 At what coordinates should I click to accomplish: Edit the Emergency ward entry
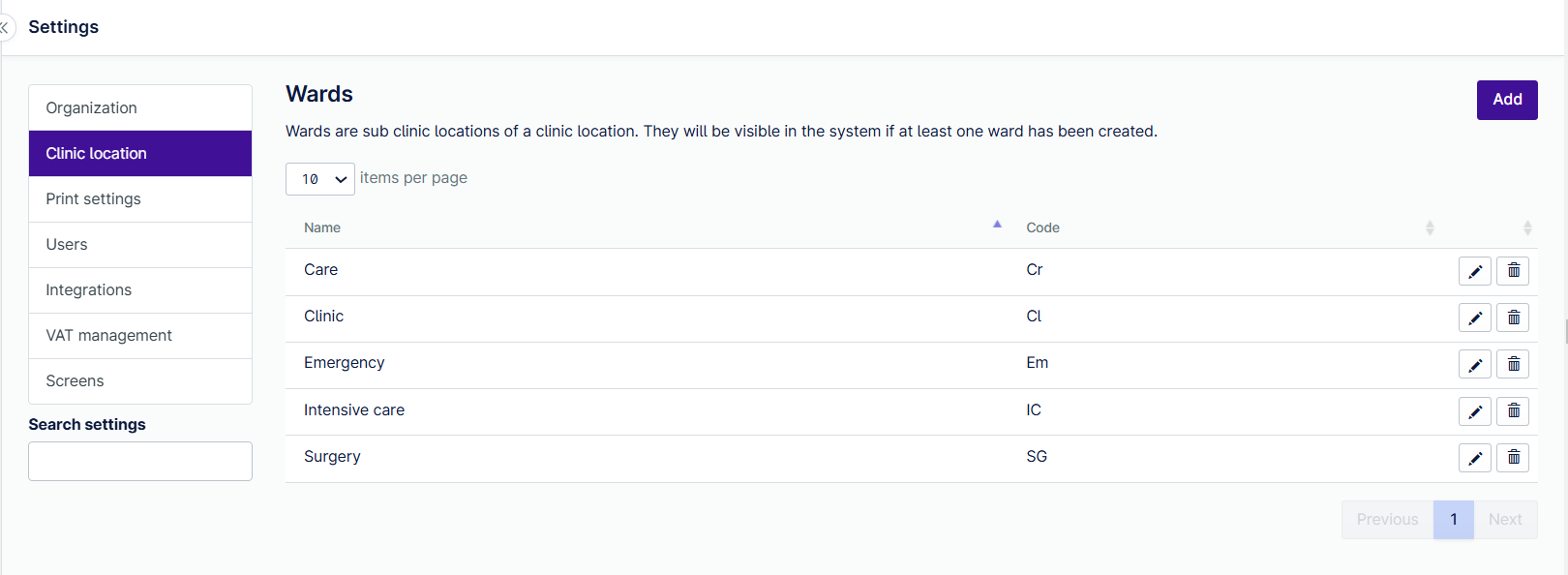click(x=1474, y=364)
